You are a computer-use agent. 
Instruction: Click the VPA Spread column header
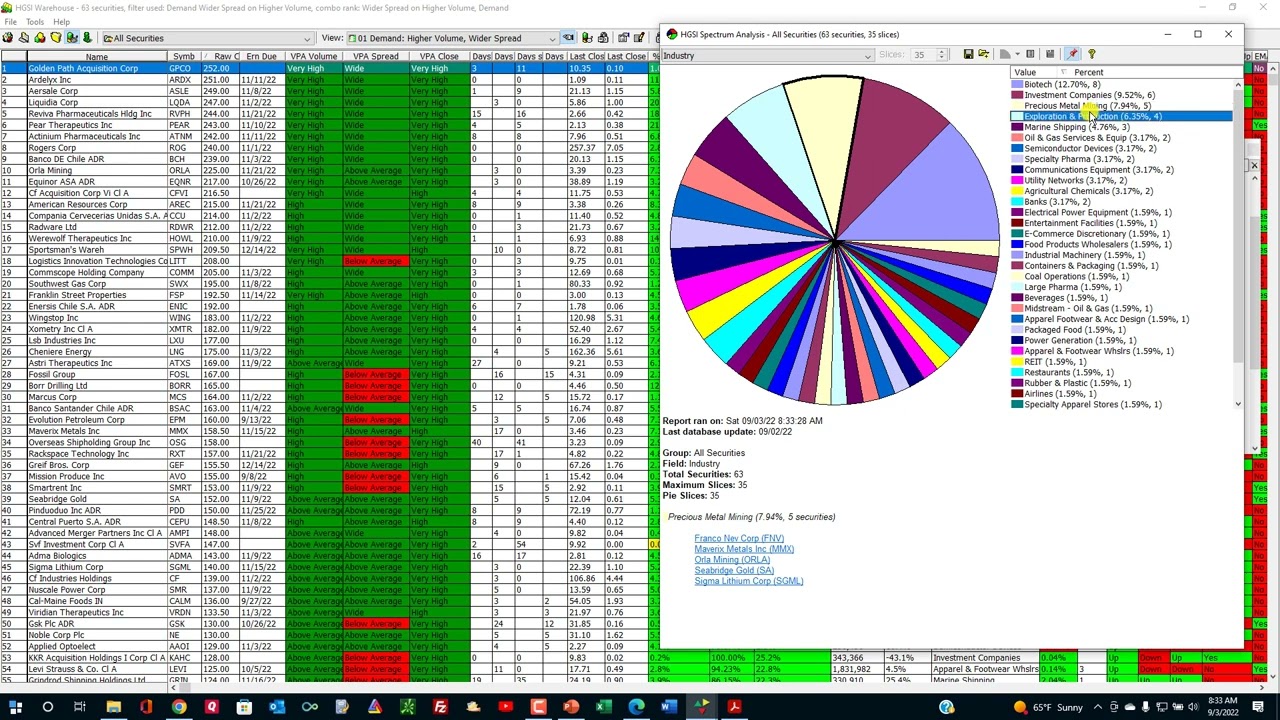pyautogui.click(x=375, y=56)
